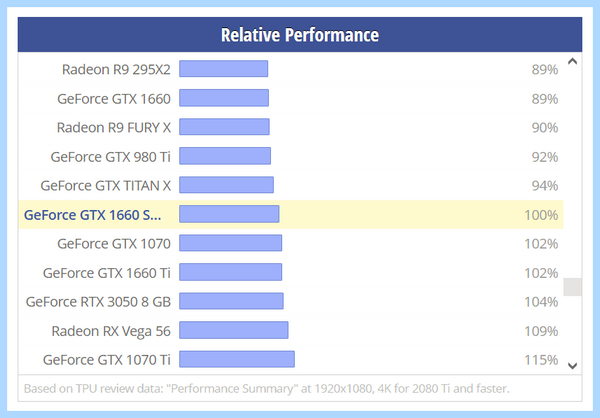
Task: Click the scroll up arrow
Action: tap(572, 61)
